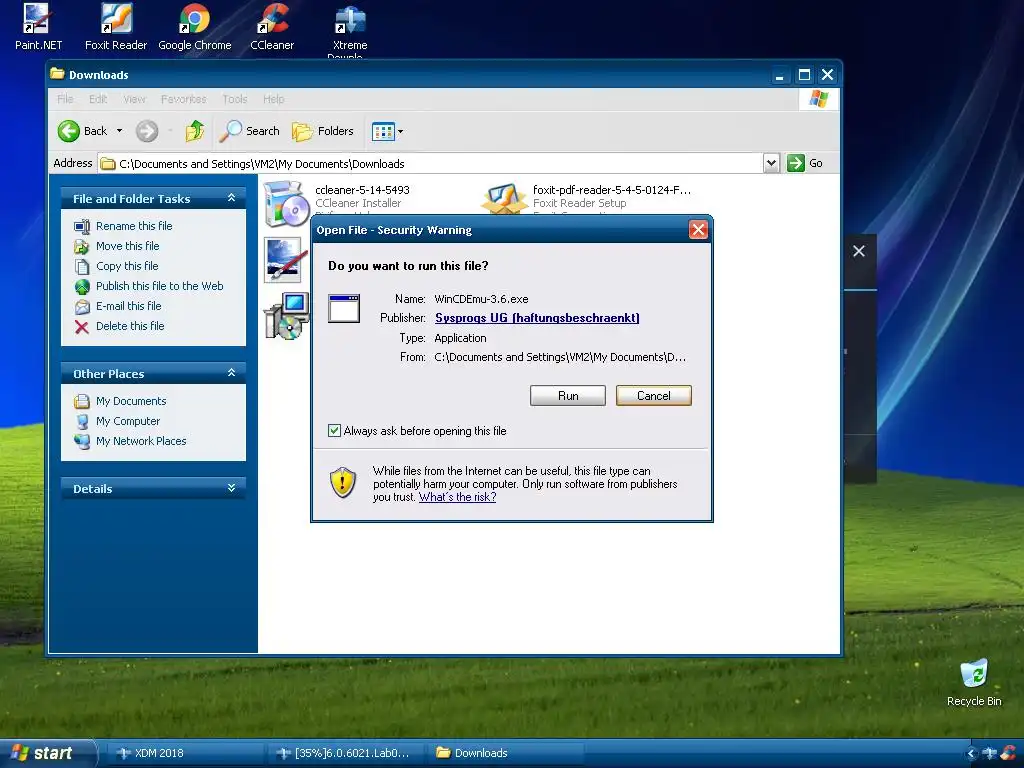Open the Back button history dropdown
Image resolution: width=1024 pixels, height=768 pixels.
pyautogui.click(x=120, y=131)
